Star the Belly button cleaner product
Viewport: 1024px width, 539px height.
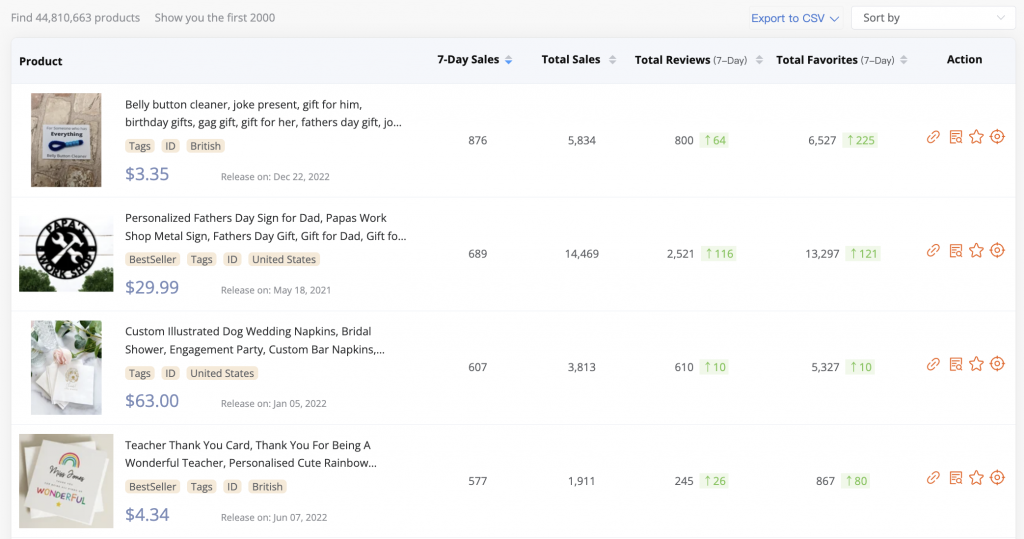point(976,137)
